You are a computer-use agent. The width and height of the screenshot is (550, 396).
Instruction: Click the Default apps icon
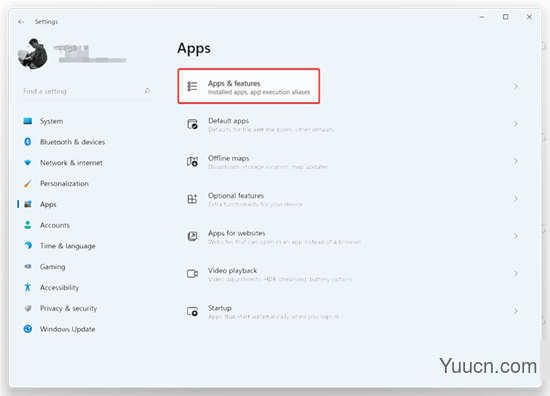(192, 124)
